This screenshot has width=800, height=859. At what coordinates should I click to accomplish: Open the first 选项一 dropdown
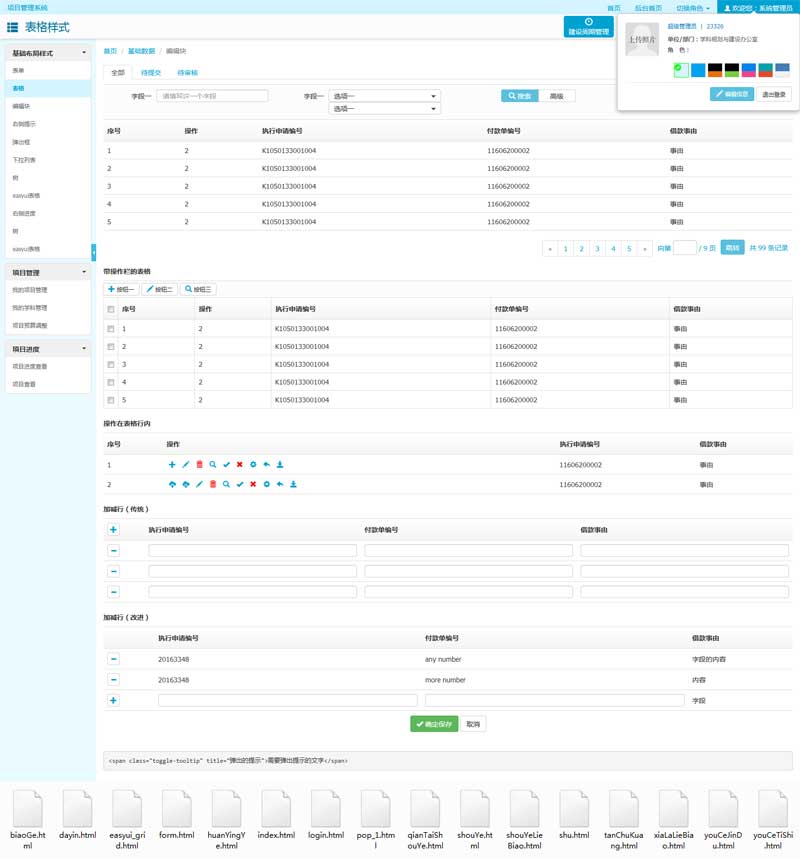point(385,96)
